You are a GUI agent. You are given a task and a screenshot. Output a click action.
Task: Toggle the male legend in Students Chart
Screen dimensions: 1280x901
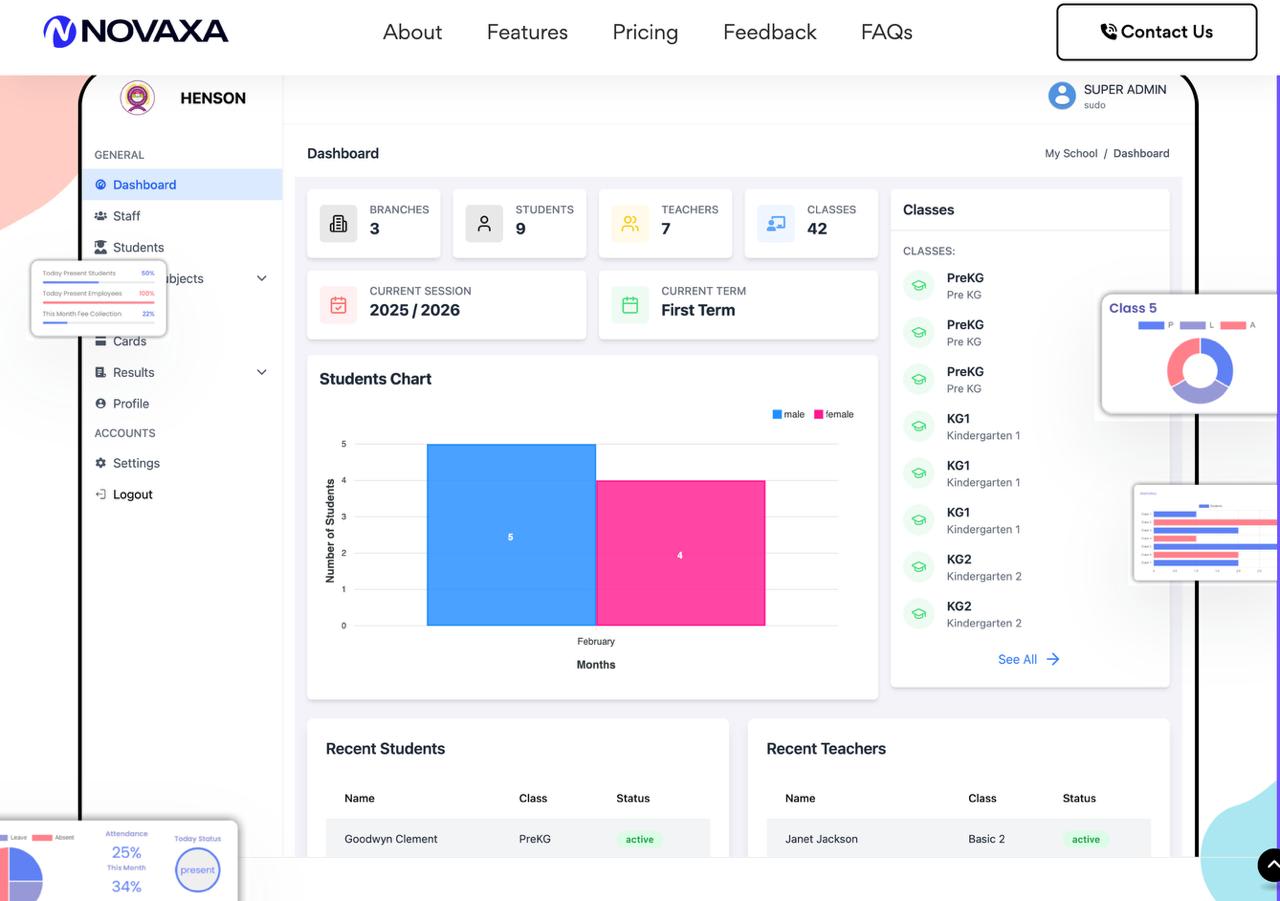click(x=788, y=414)
